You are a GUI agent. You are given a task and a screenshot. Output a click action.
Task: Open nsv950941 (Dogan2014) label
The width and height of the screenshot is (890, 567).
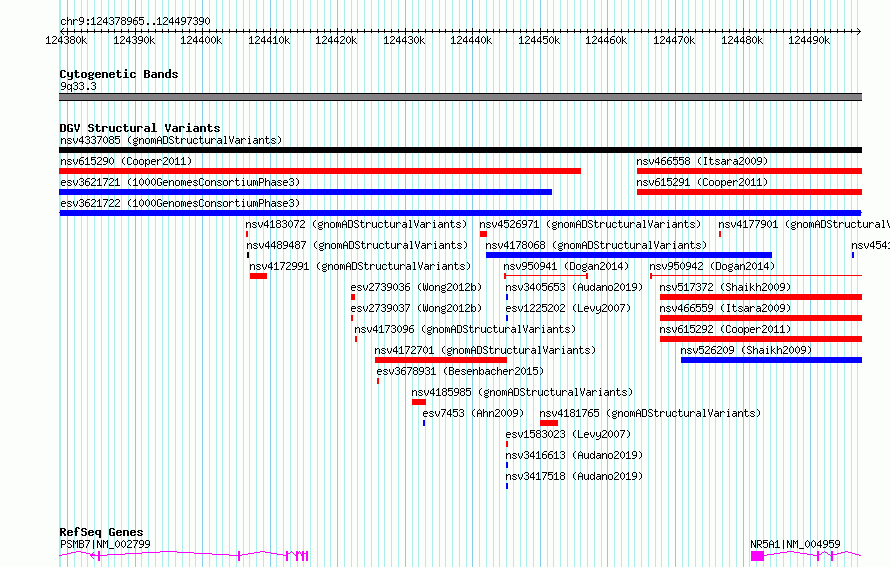tap(566, 266)
